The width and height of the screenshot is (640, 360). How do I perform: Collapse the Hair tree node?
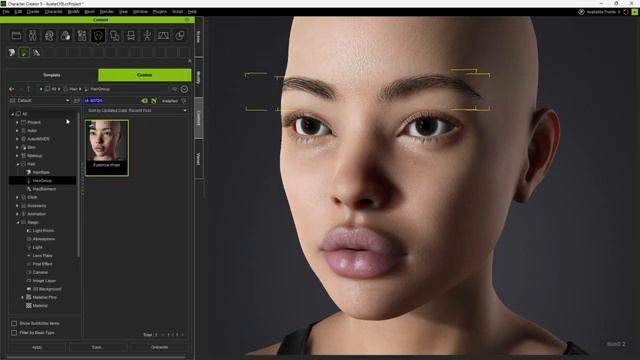click(x=17, y=164)
